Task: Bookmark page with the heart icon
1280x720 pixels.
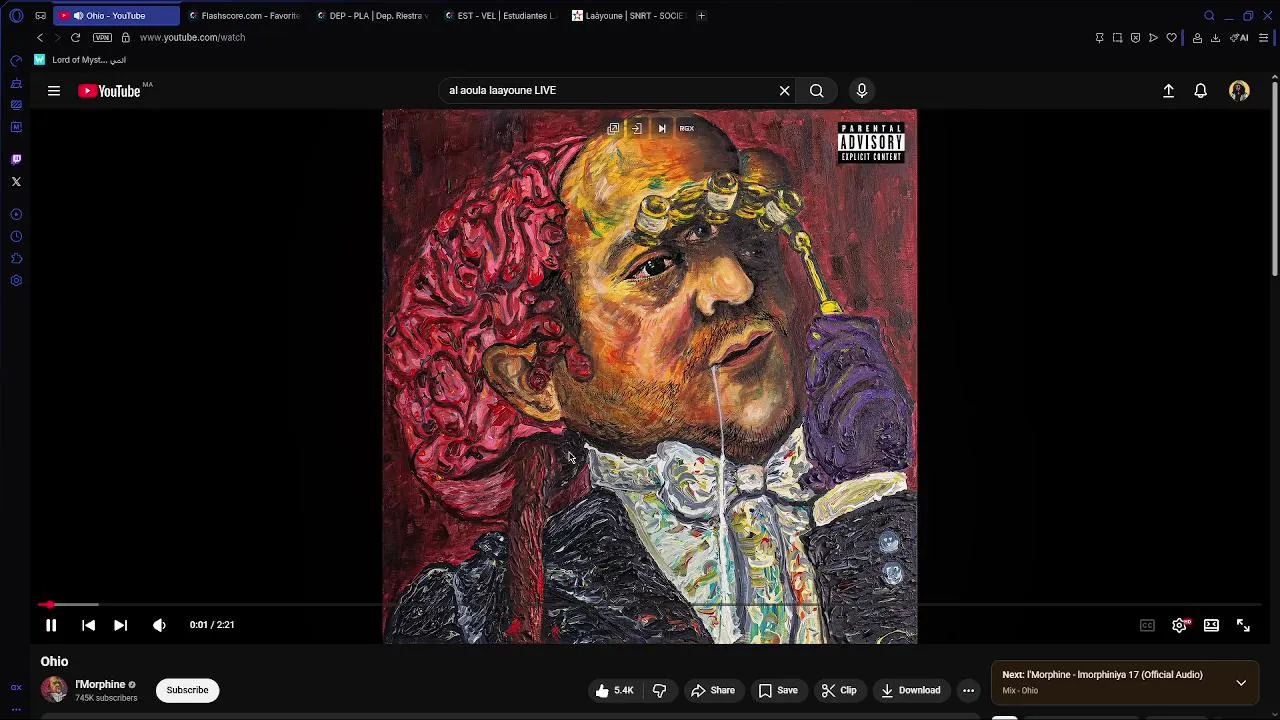Action: point(1171,38)
